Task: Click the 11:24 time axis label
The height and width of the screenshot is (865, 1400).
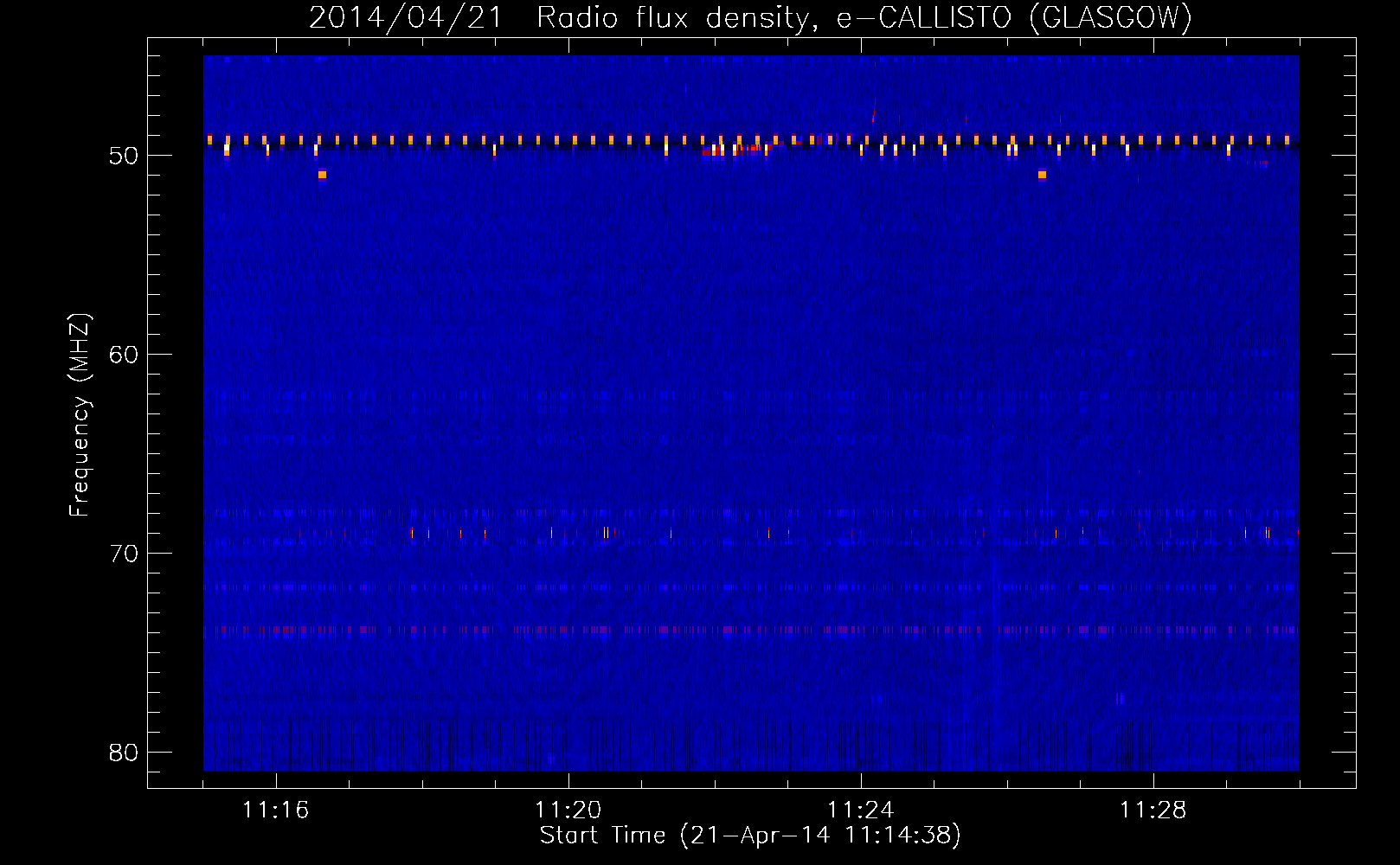Action: (x=860, y=811)
